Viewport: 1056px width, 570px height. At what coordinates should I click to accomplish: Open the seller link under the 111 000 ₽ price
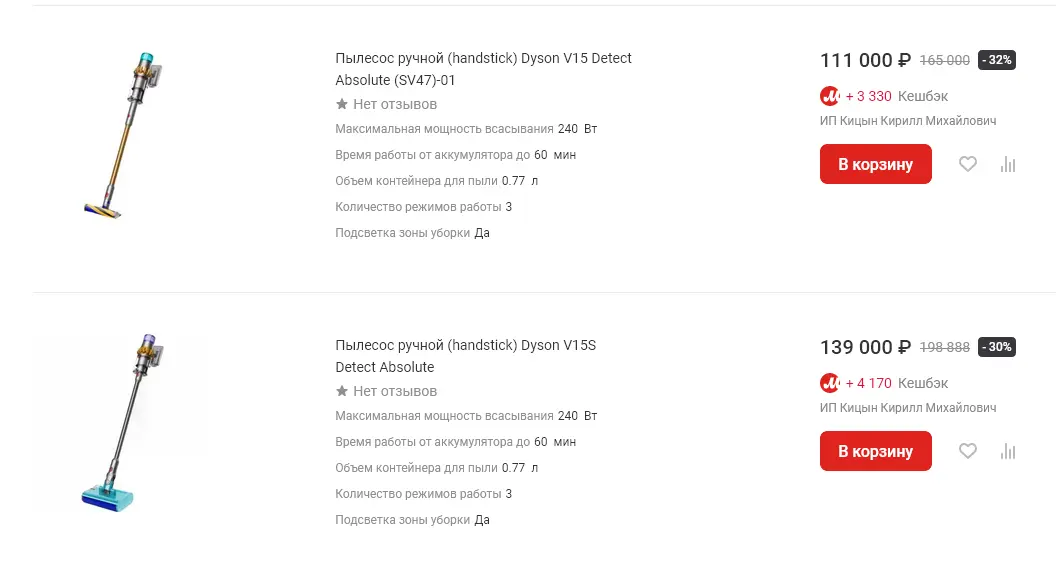pyautogui.click(x=907, y=121)
